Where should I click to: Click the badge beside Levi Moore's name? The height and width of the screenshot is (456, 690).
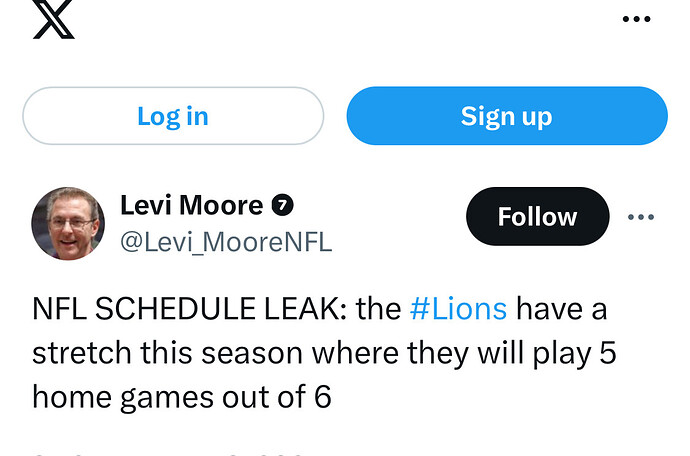pyautogui.click(x=284, y=206)
